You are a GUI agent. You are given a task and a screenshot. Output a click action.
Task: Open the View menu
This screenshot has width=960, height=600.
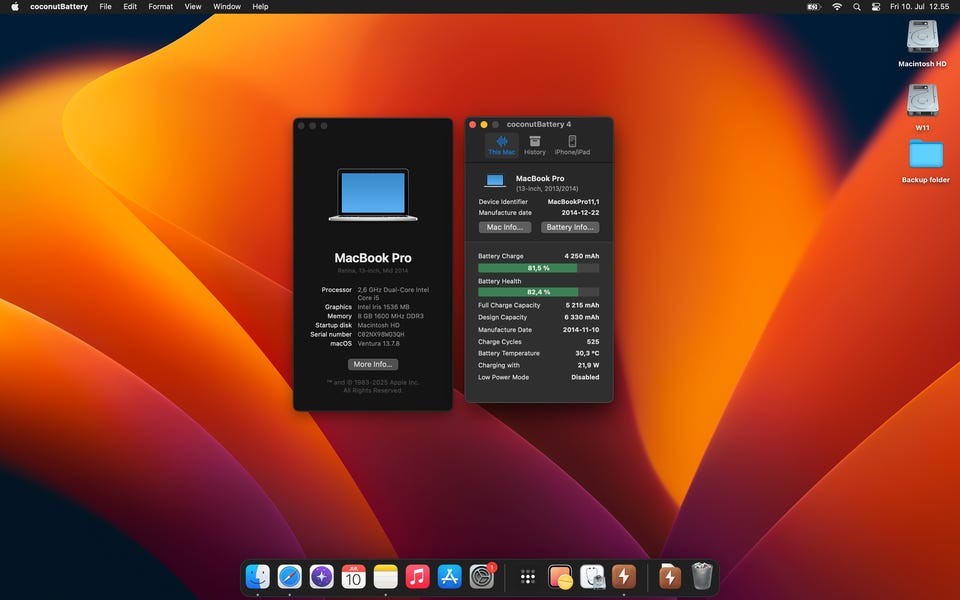pos(193,7)
